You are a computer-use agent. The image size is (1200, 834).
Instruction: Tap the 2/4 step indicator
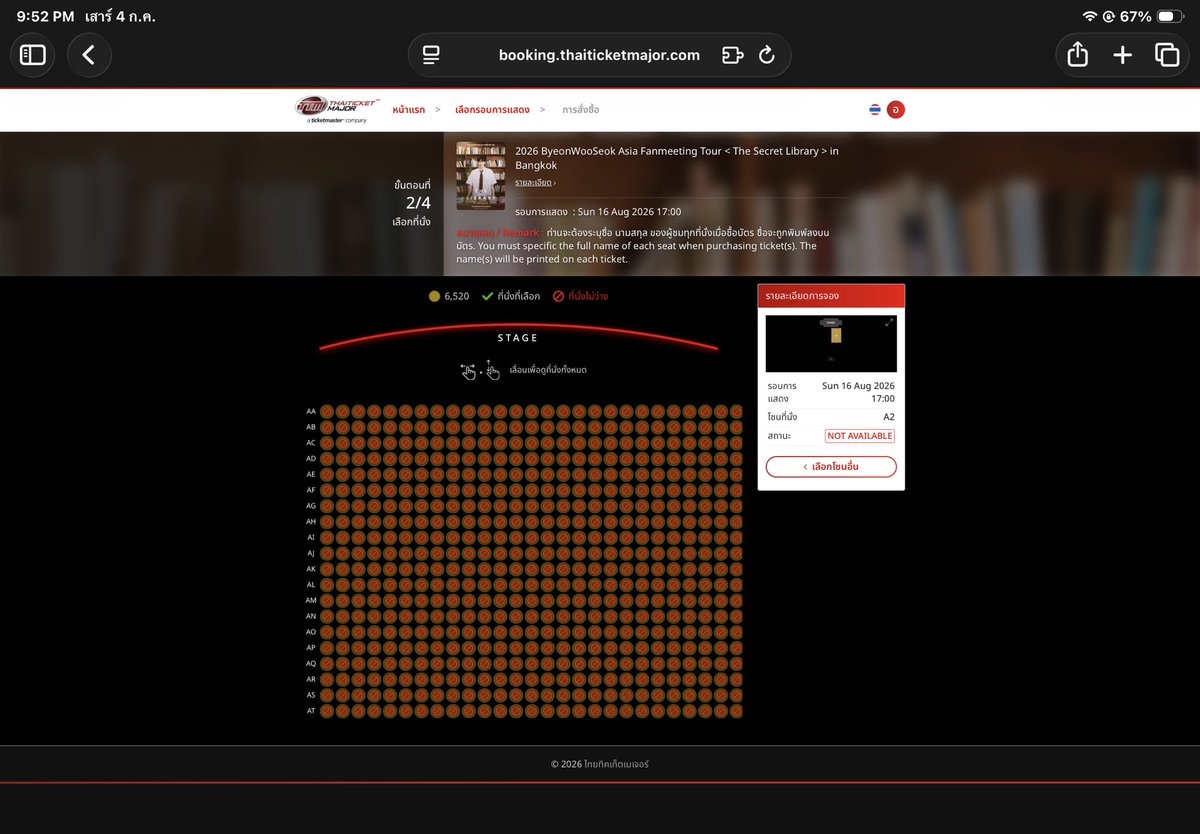(418, 203)
